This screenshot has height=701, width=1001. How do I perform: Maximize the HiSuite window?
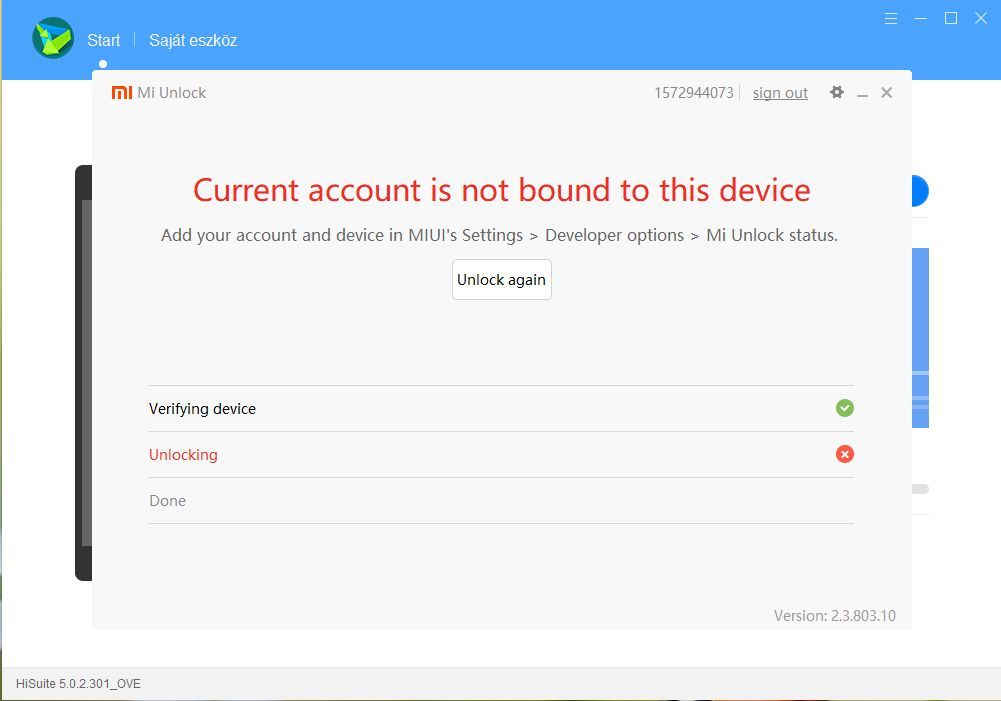(951, 19)
